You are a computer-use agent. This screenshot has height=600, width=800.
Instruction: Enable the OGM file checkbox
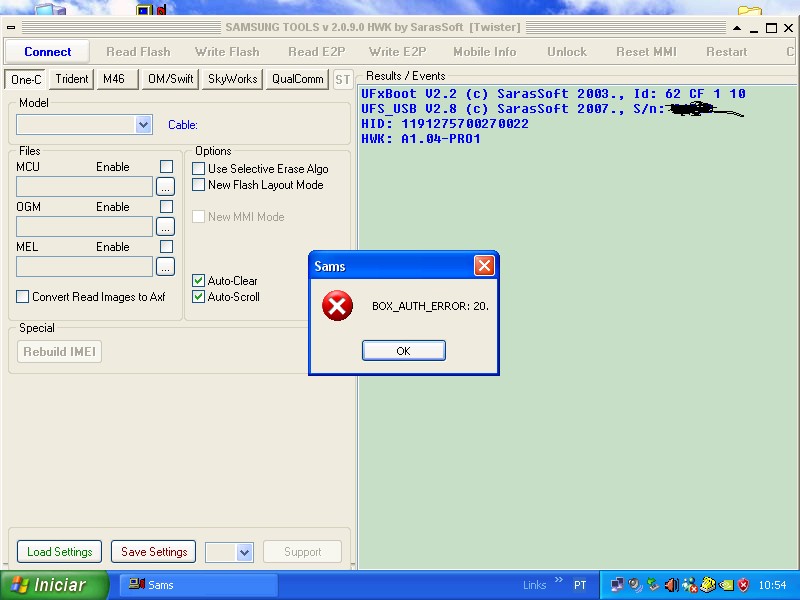[x=166, y=207]
